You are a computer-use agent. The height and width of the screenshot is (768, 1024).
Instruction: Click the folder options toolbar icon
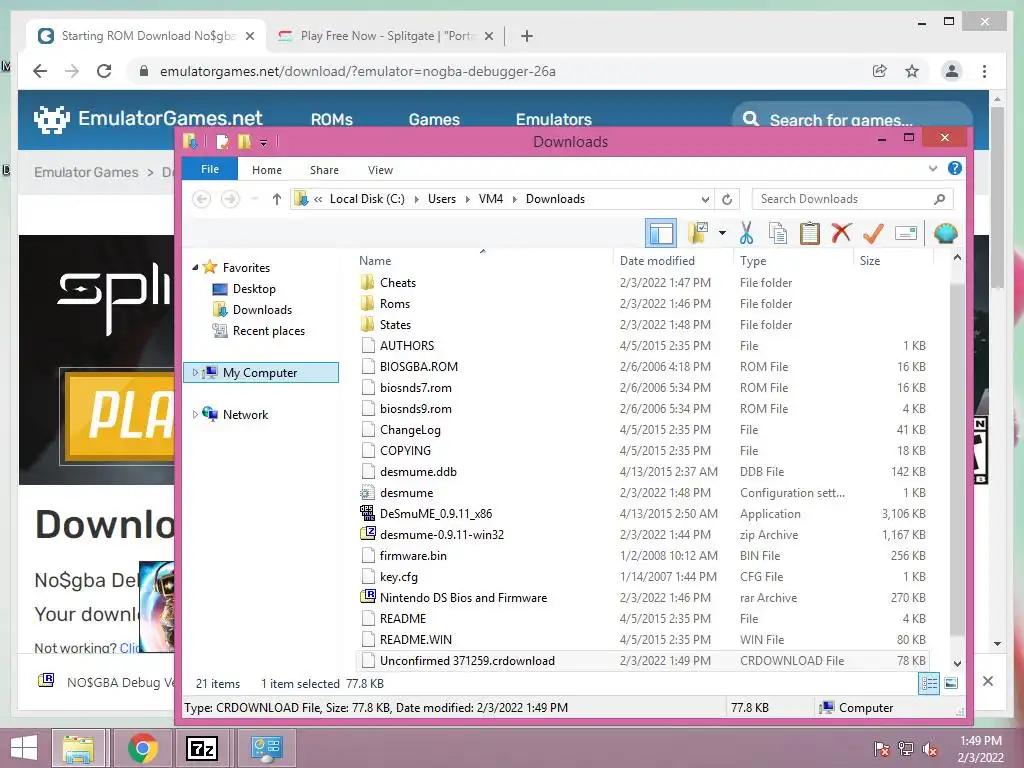[x=697, y=233]
